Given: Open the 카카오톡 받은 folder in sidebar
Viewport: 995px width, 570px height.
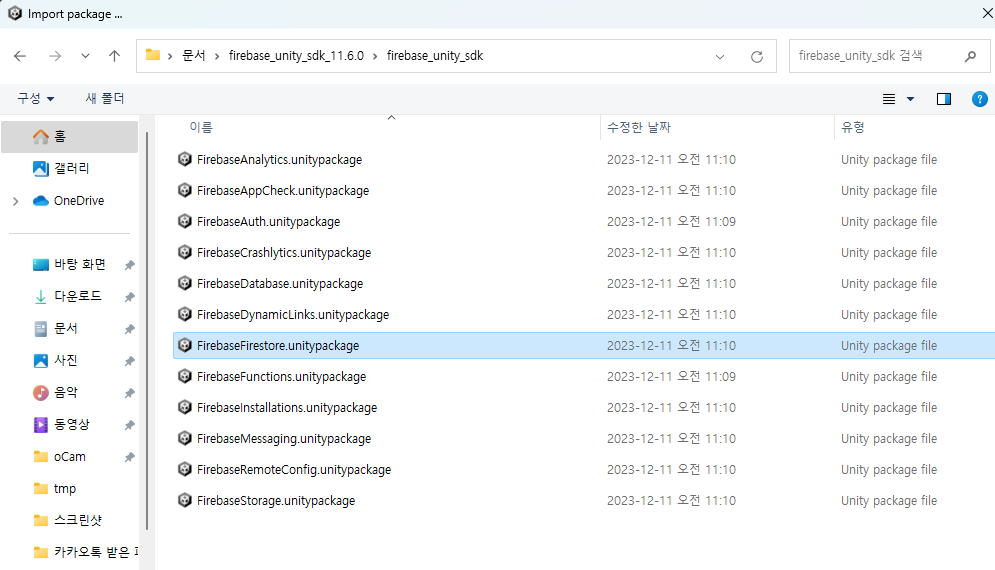Looking at the screenshot, I should [x=86, y=552].
